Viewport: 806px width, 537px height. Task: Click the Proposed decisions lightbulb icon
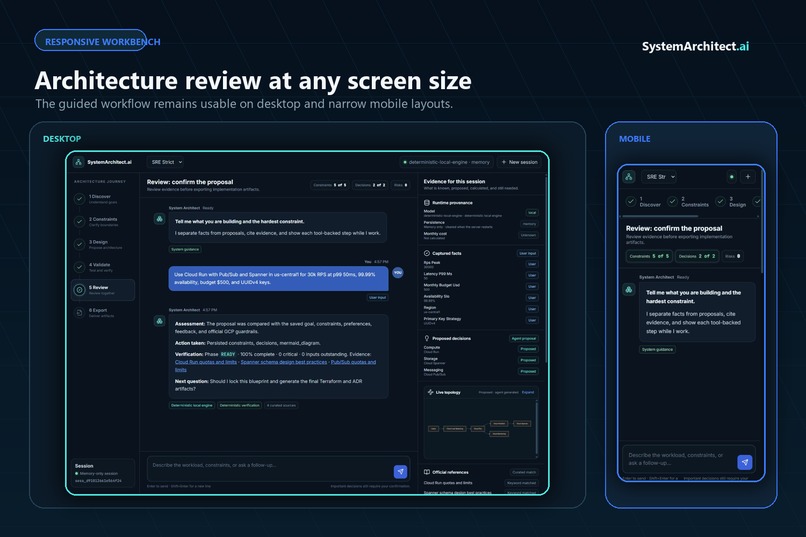pos(427,338)
